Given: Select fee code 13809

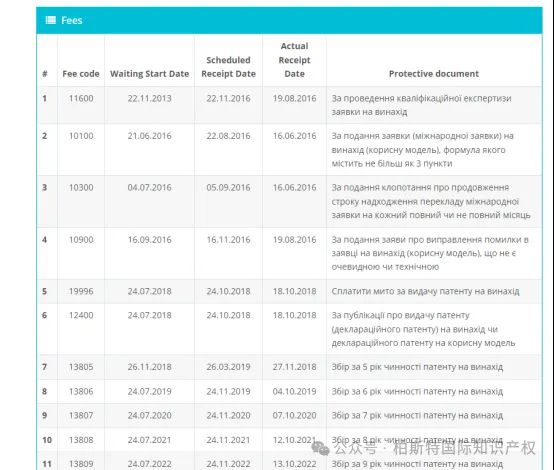Looking at the screenshot, I should pyautogui.click(x=81, y=464).
